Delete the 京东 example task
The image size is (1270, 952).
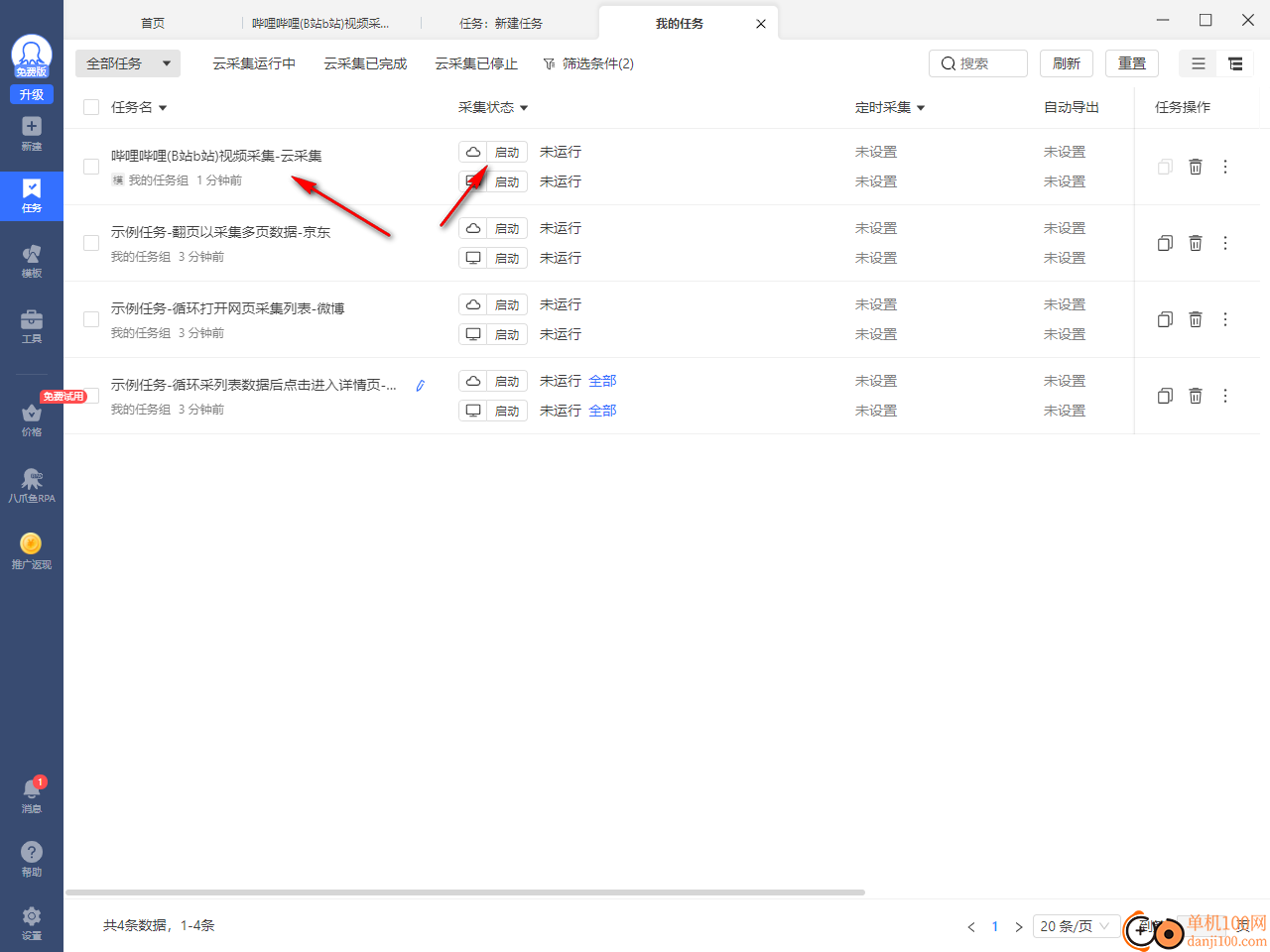point(1196,243)
